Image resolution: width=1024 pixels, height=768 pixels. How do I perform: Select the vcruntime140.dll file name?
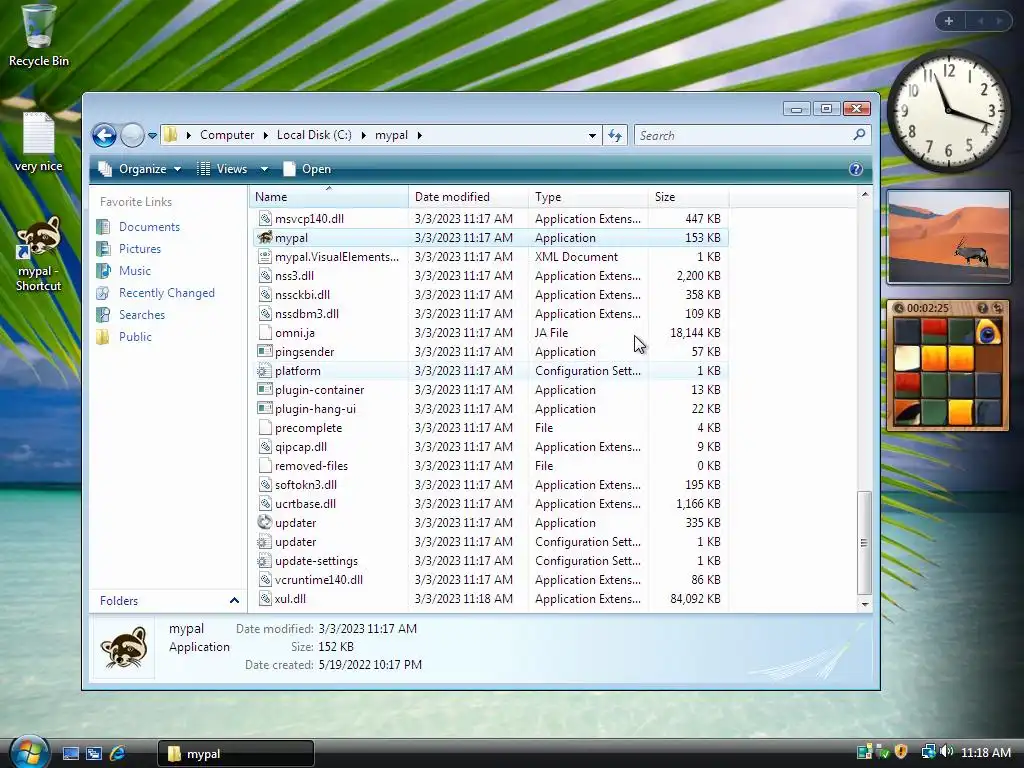tap(318, 580)
